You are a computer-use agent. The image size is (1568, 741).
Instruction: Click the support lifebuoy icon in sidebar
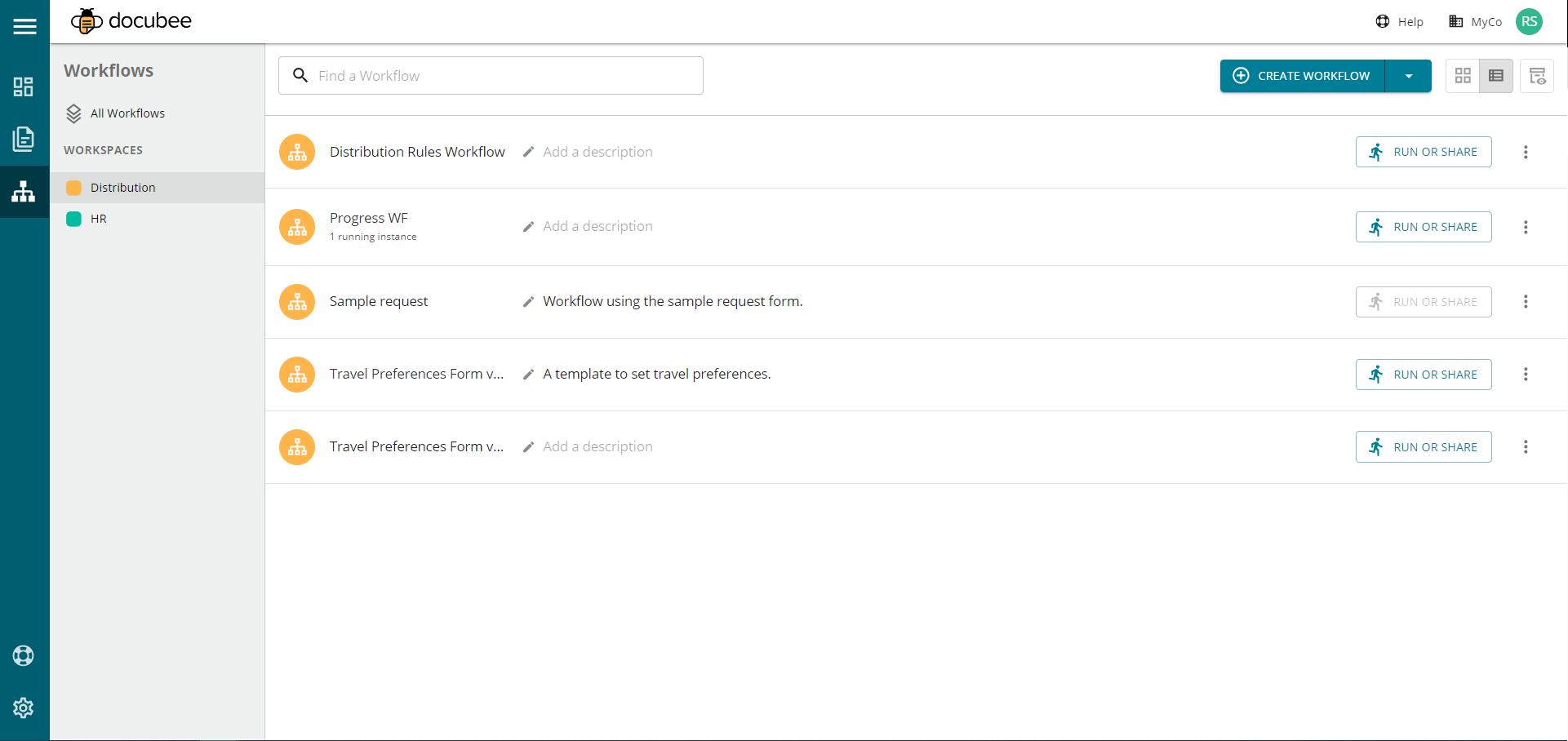click(24, 655)
